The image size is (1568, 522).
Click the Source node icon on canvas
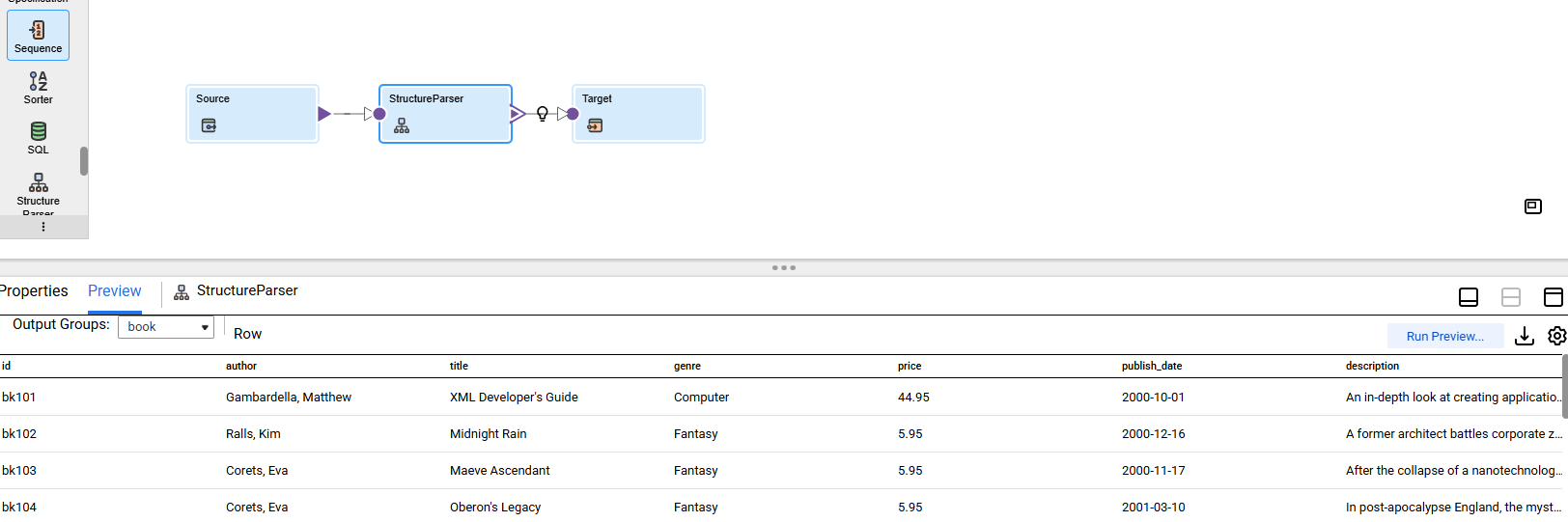coord(209,125)
